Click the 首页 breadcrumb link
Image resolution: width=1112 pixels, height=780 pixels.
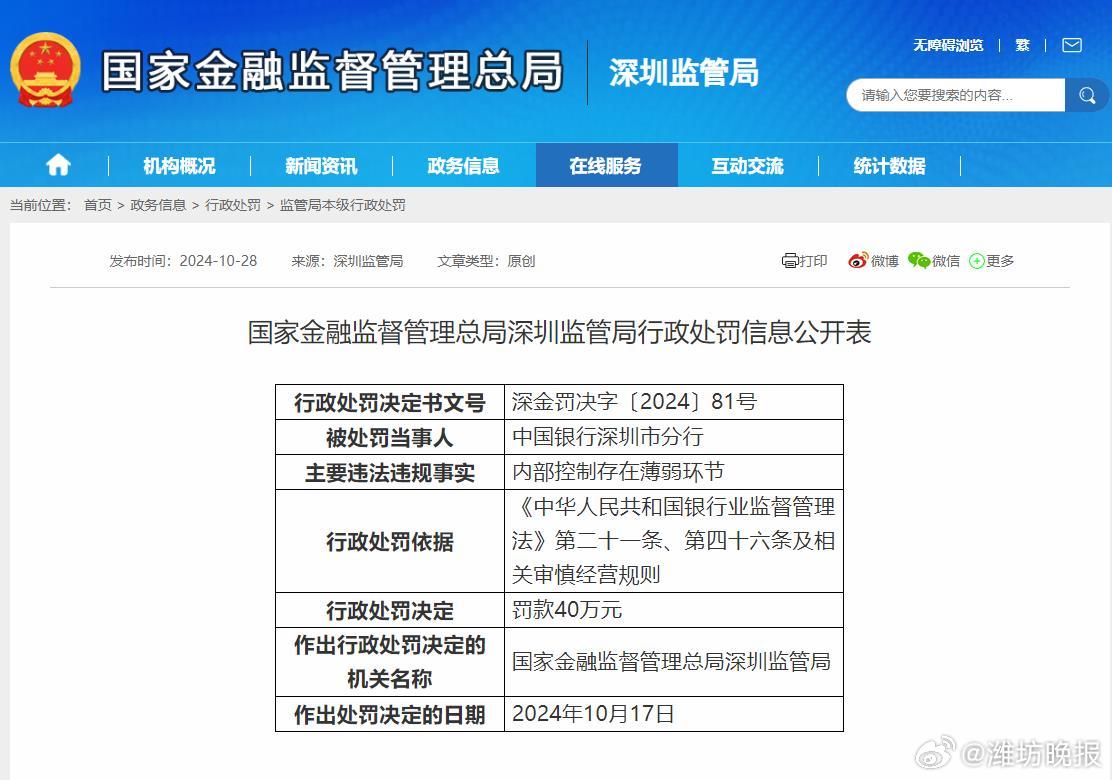tap(98, 205)
